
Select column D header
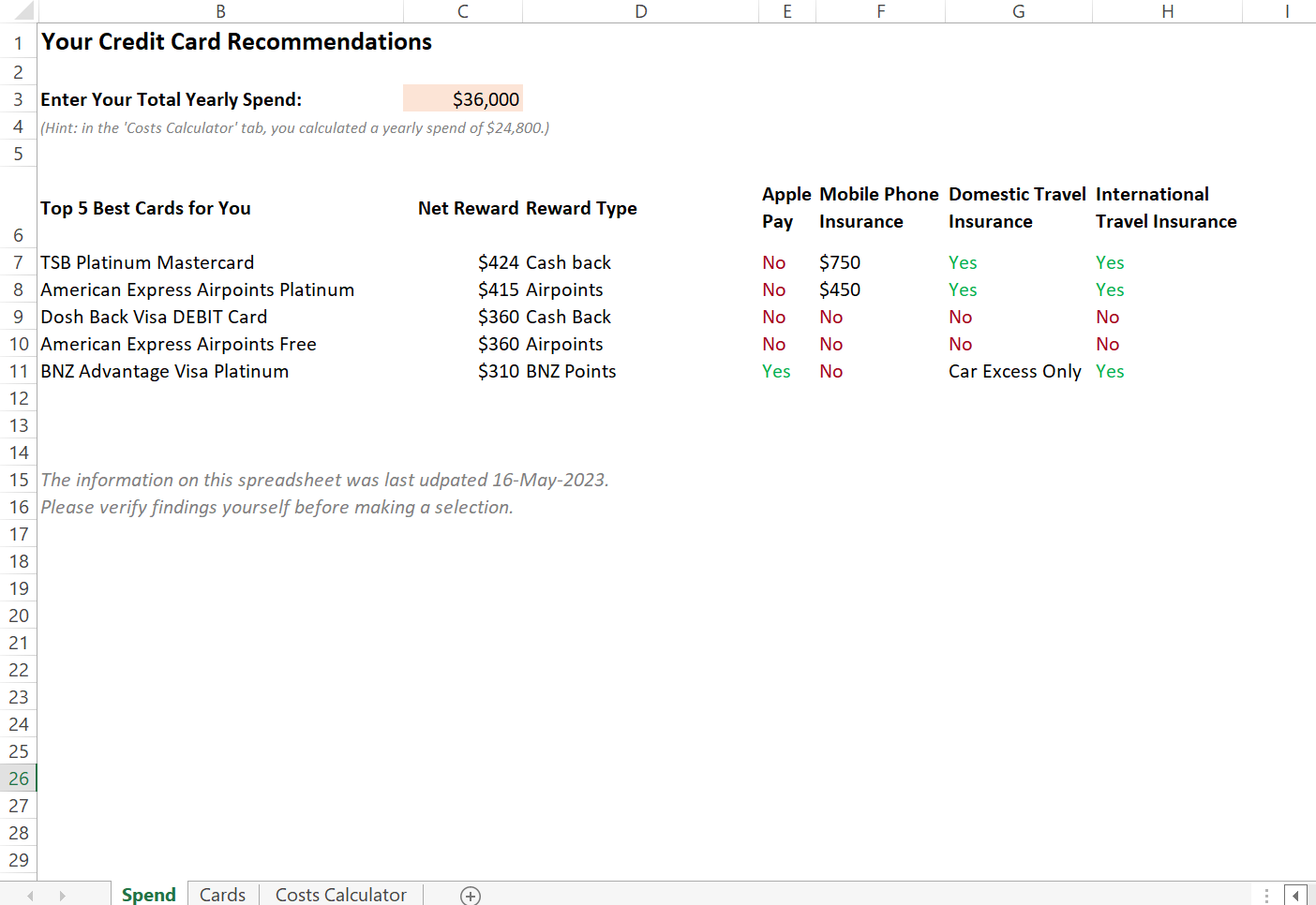tap(640, 11)
